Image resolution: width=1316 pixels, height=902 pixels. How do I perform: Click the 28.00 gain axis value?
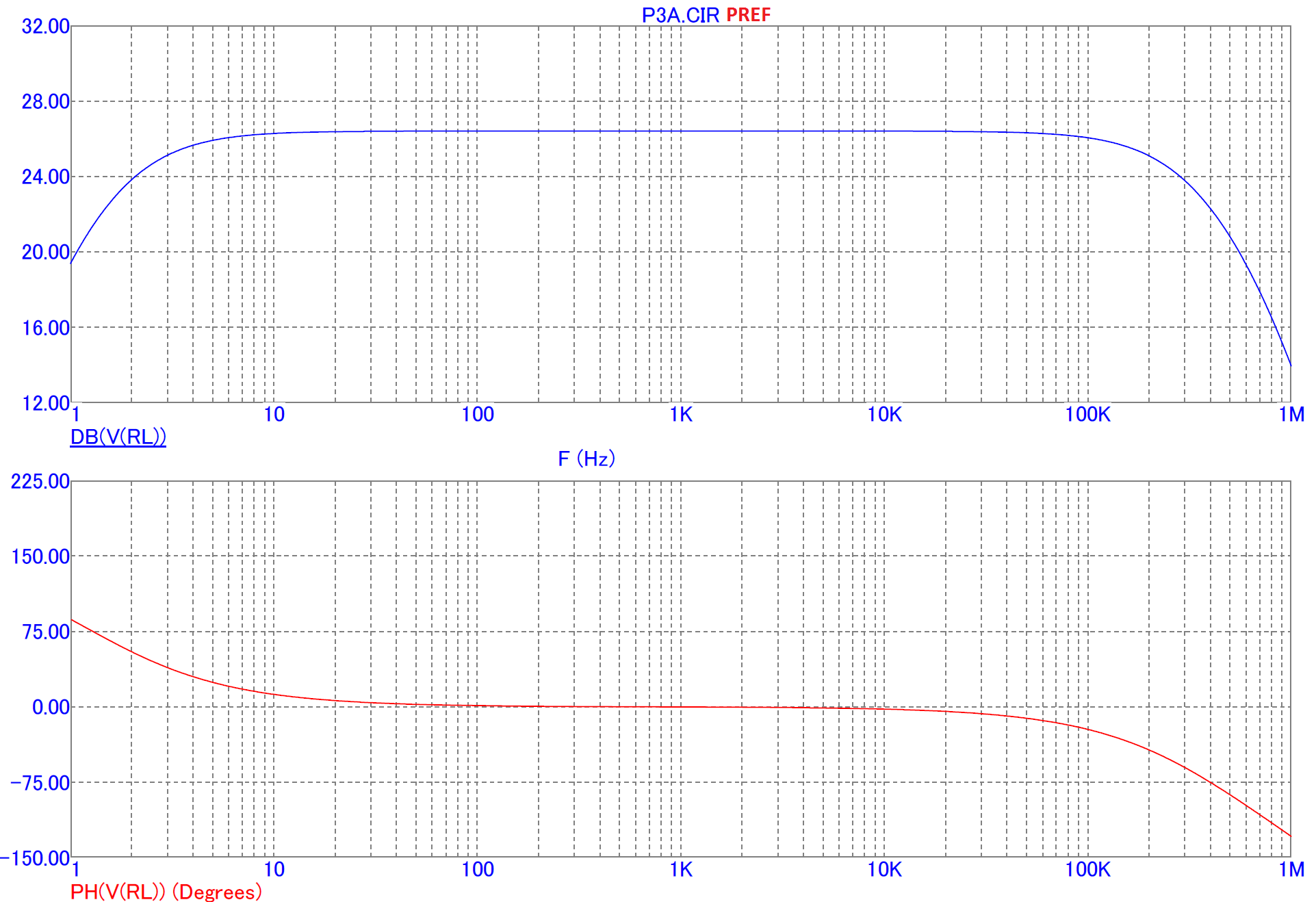[46, 102]
